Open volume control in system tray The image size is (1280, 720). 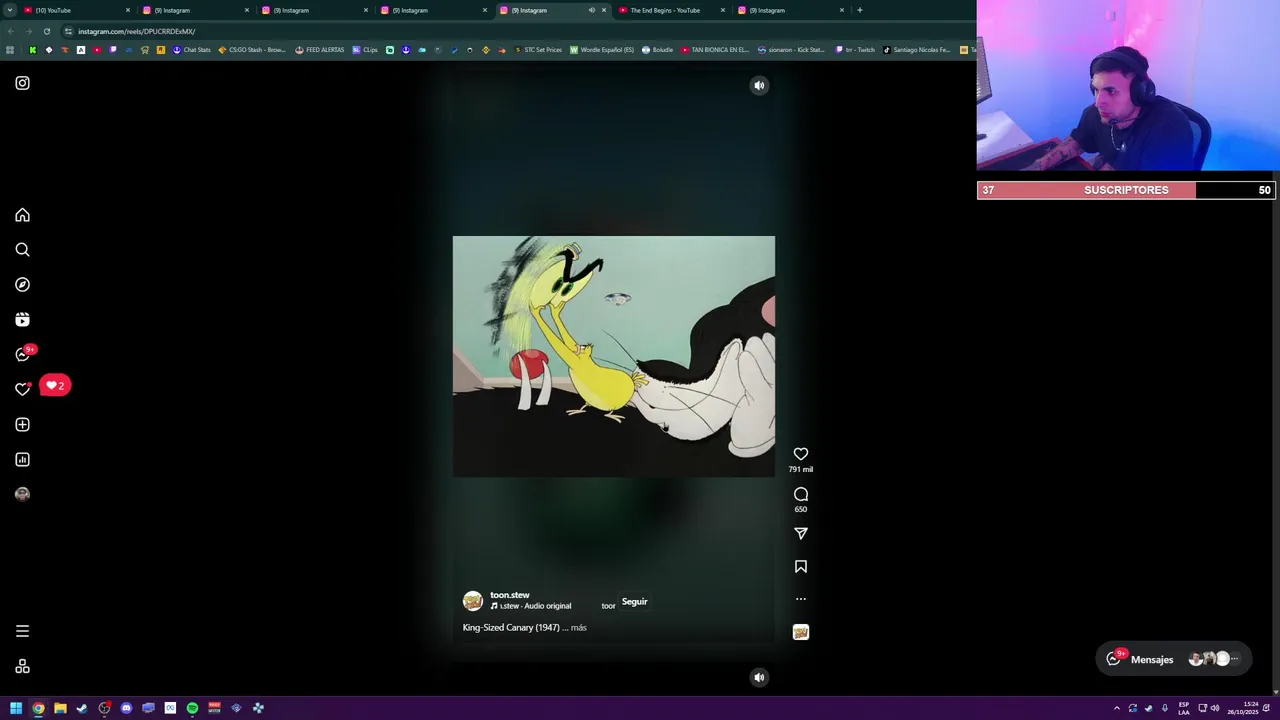pyautogui.click(x=1215, y=708)
